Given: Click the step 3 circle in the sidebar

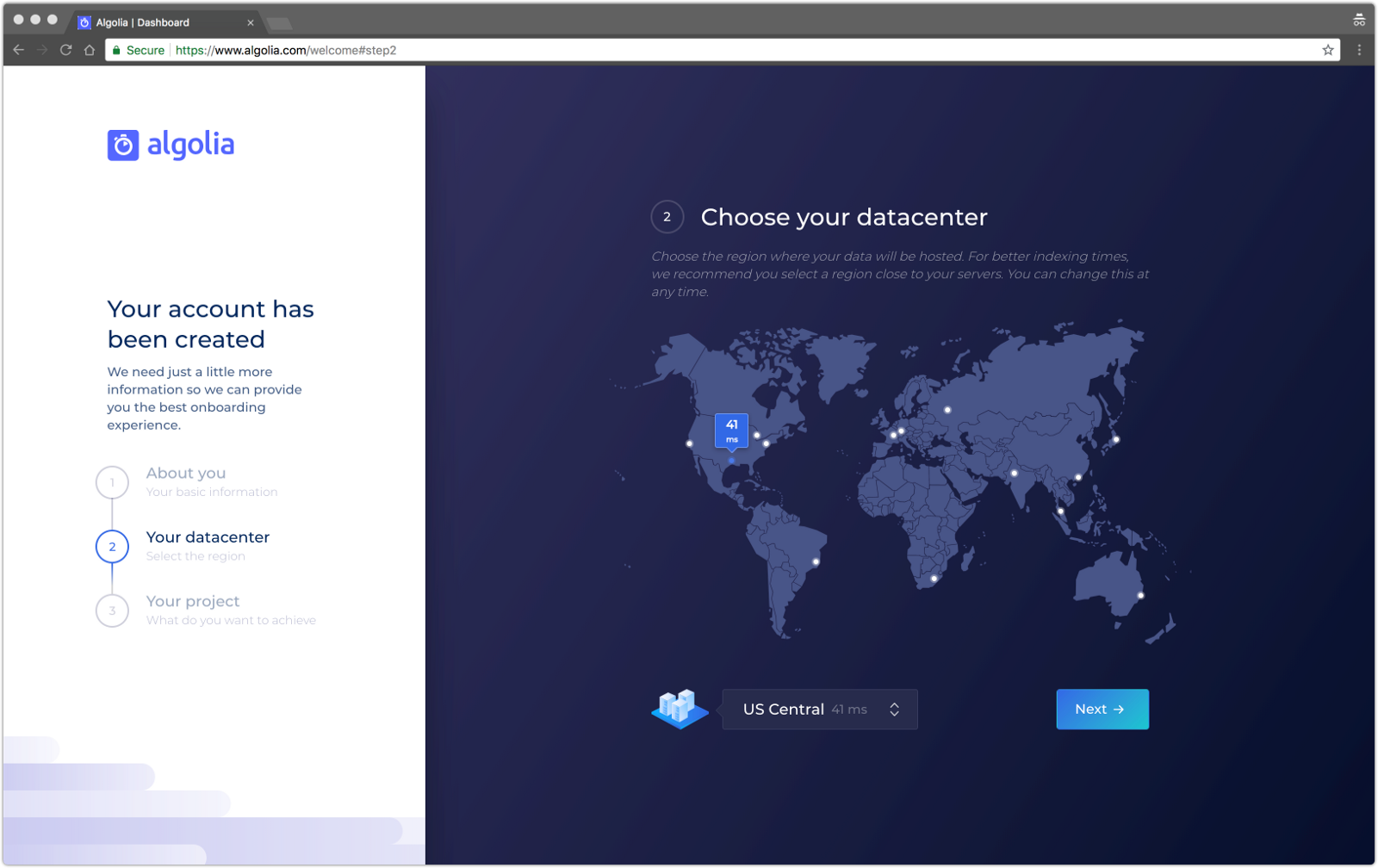Looking at the screenshot, I should click(112, 611).
